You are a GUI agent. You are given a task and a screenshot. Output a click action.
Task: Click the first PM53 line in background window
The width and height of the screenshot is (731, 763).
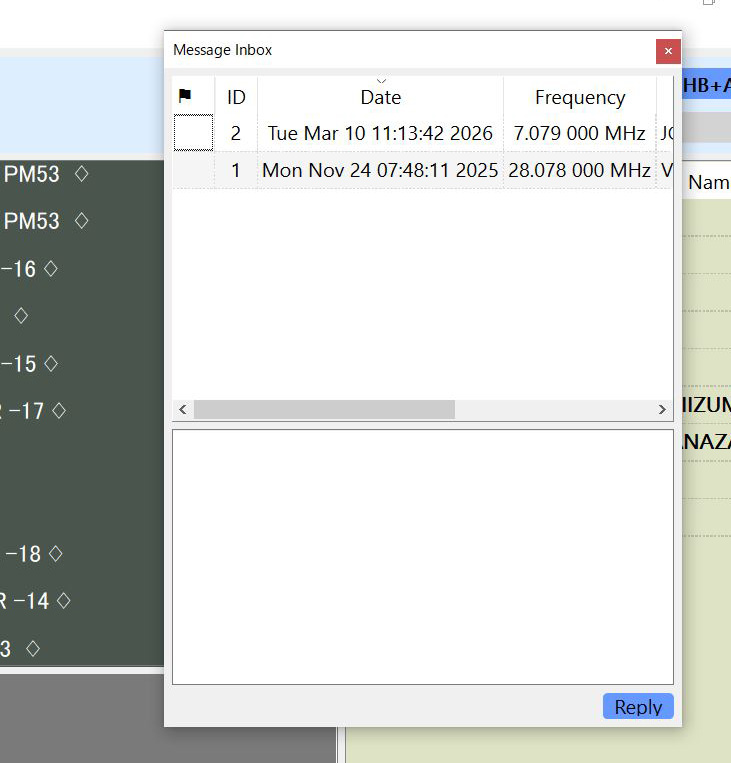tap(46, 174)
